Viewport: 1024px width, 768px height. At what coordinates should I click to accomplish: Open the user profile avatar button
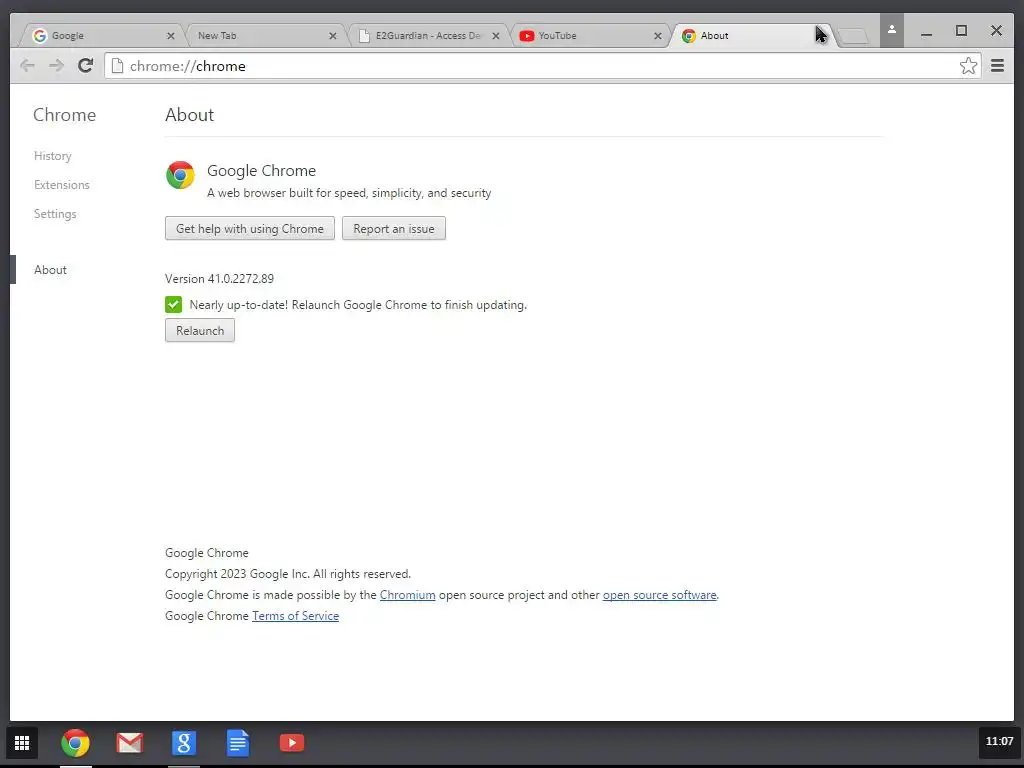coord(891,31)
